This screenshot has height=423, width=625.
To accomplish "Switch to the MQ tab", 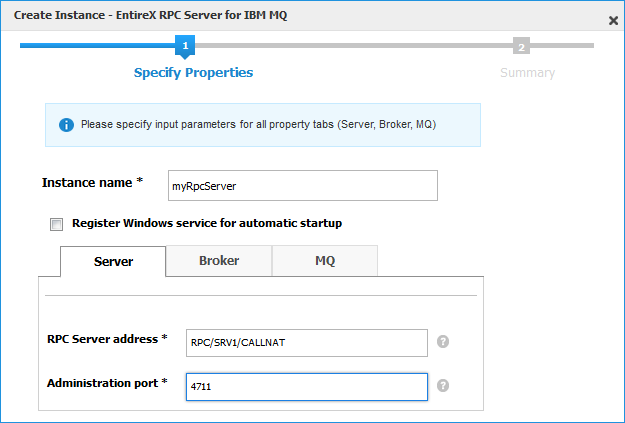I will (325, 261).
